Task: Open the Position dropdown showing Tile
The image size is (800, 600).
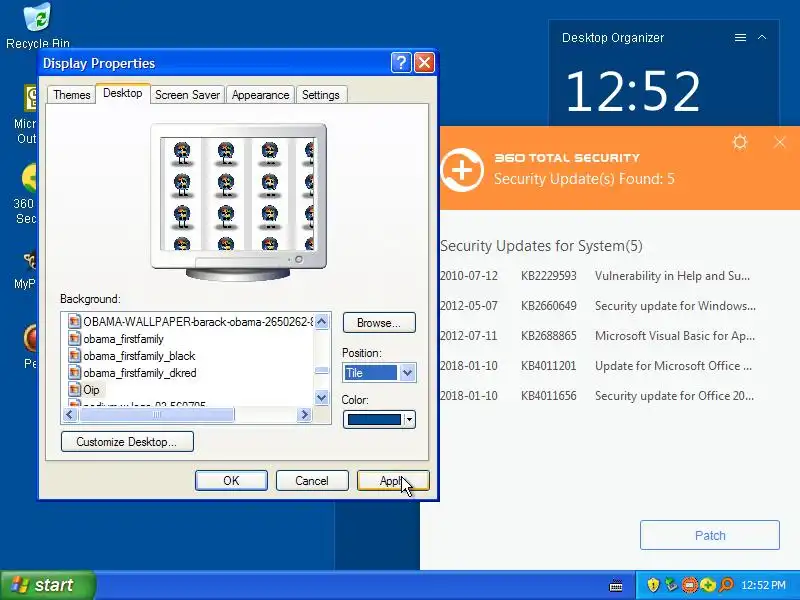Action: click(x=379, y=373)
